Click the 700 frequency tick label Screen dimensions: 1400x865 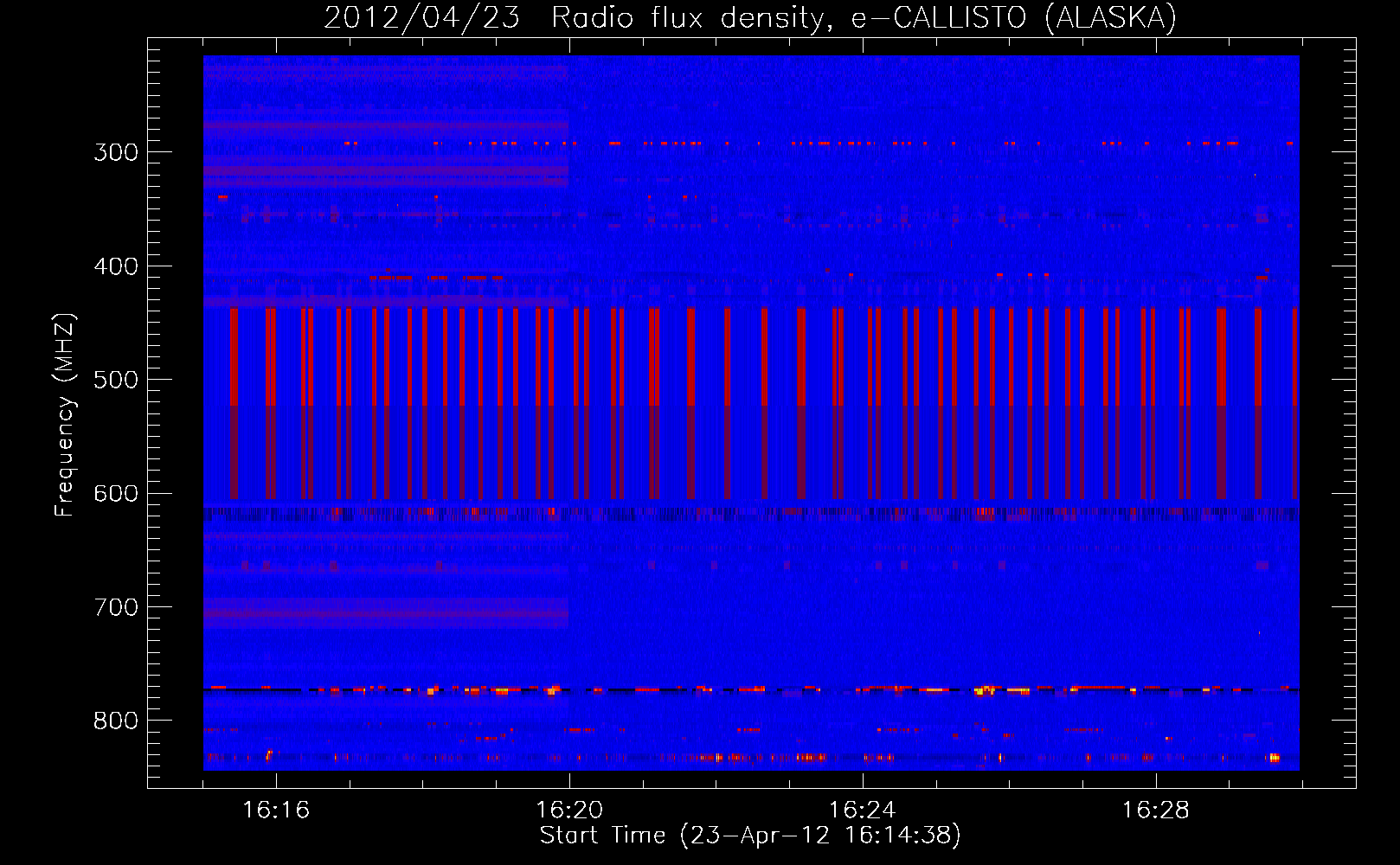116,607
